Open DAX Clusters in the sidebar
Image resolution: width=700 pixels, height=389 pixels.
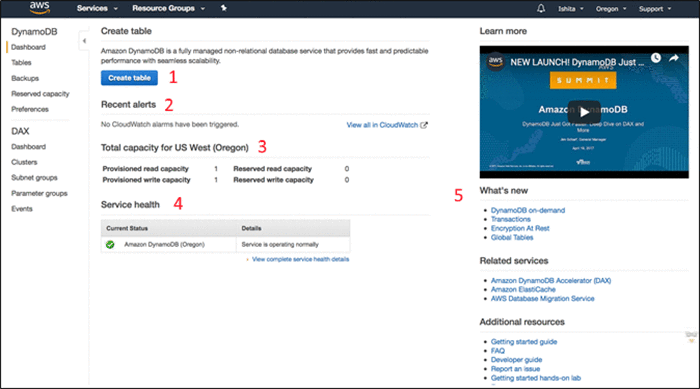[24, 162]
